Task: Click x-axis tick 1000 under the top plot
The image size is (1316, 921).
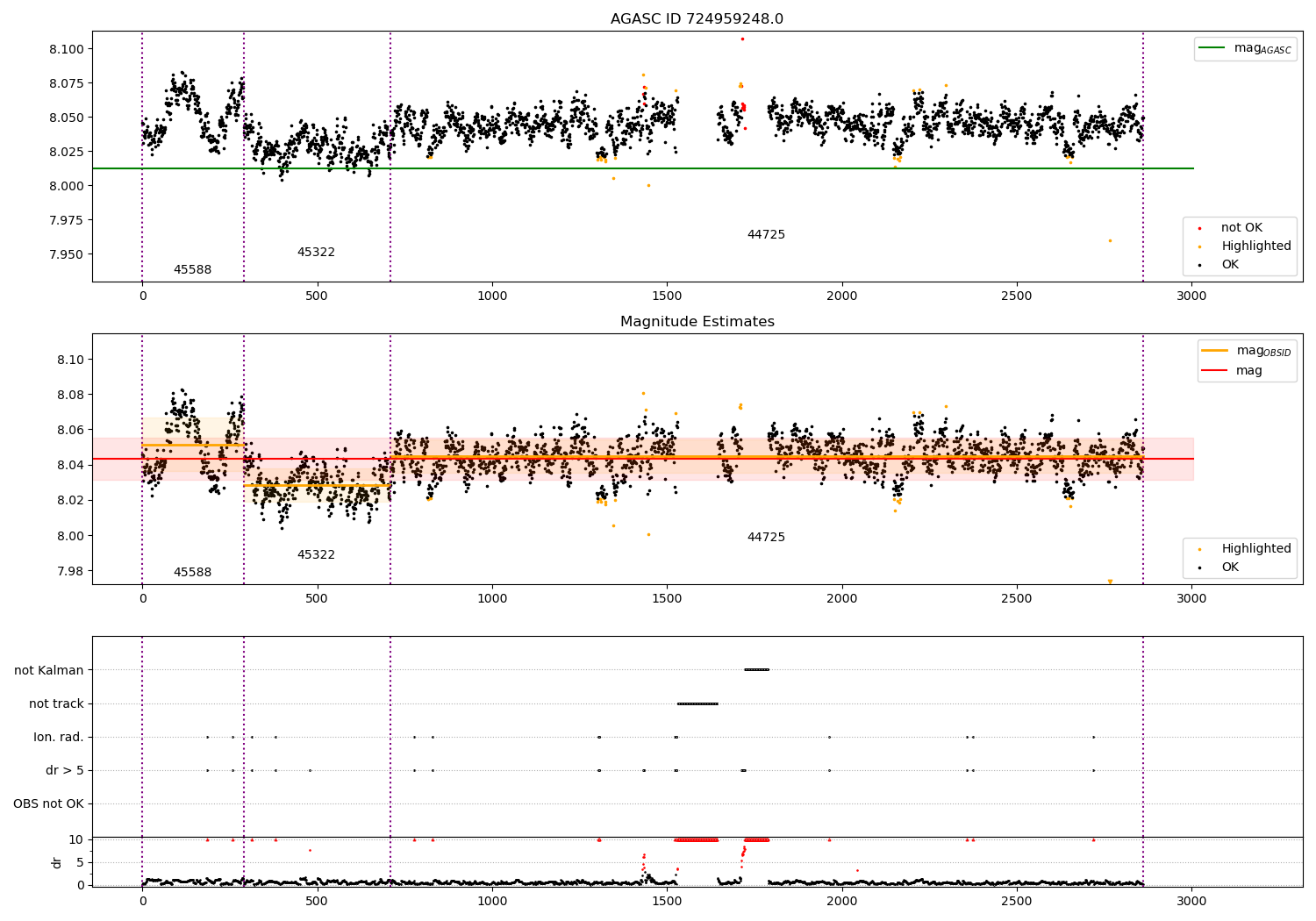Action: tap(492, 296)
